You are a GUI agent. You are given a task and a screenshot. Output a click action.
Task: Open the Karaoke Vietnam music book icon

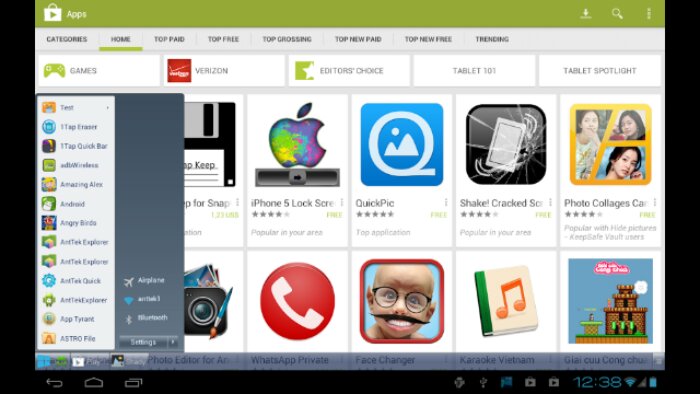pos(506,302)
